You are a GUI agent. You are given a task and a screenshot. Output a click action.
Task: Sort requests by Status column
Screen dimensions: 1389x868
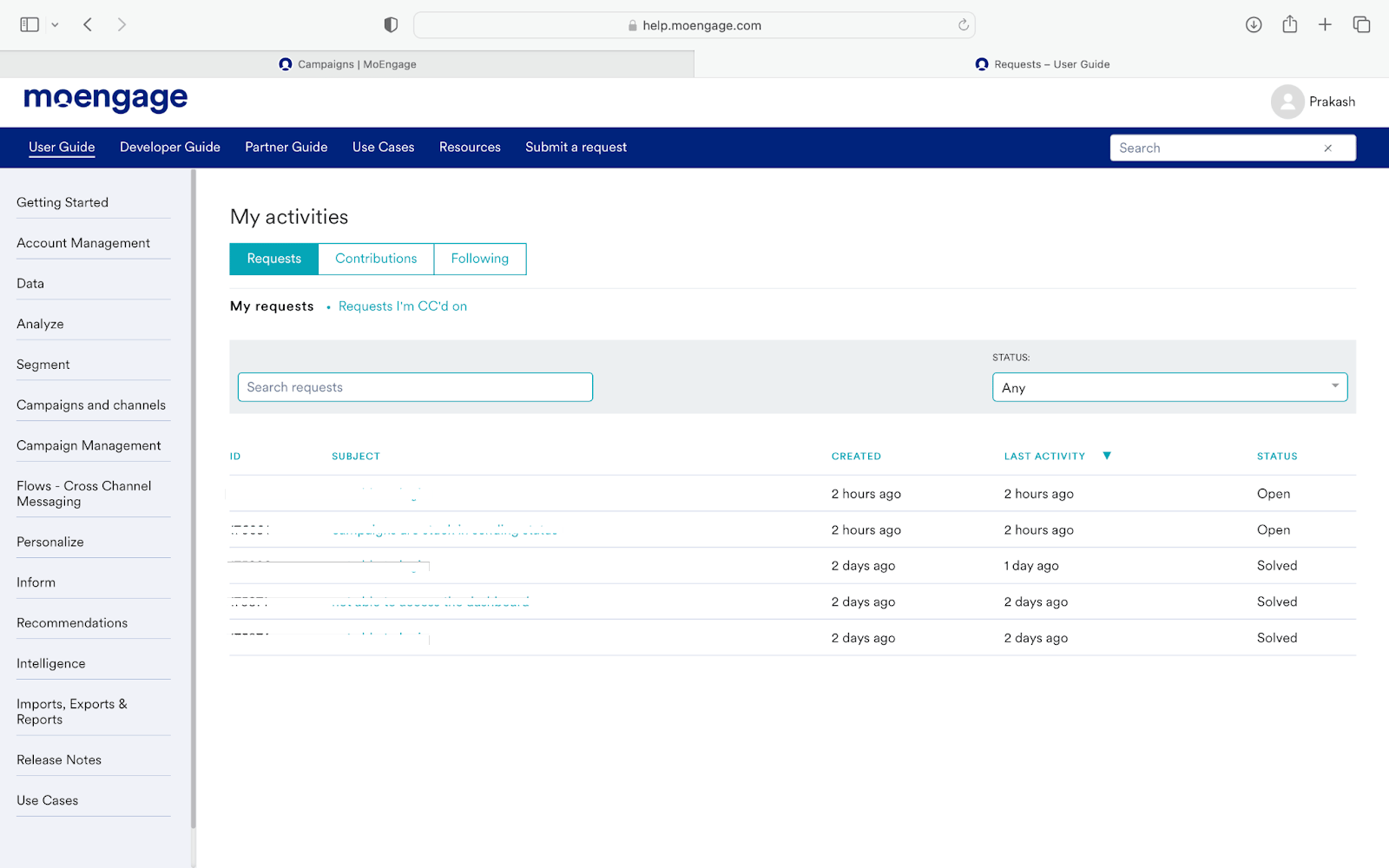[1277, 457]
